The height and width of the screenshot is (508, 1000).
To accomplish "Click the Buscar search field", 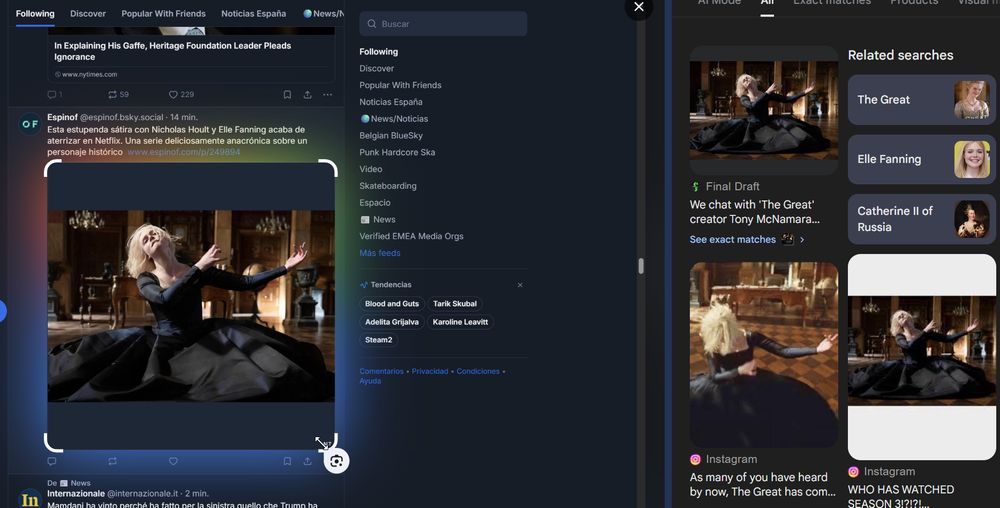I will tap(443, 24).
